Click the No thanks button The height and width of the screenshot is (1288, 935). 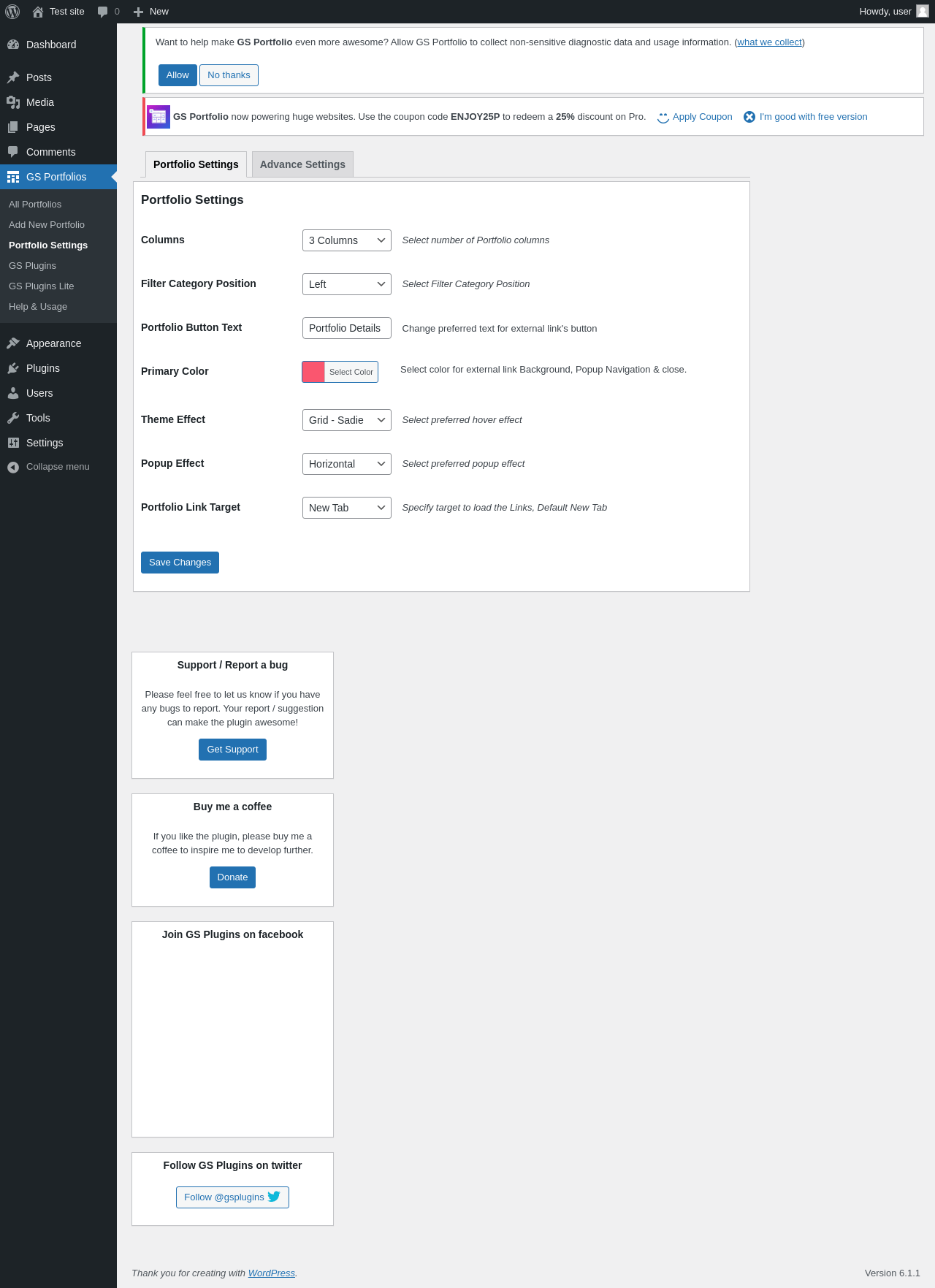(x=229, y=75)
